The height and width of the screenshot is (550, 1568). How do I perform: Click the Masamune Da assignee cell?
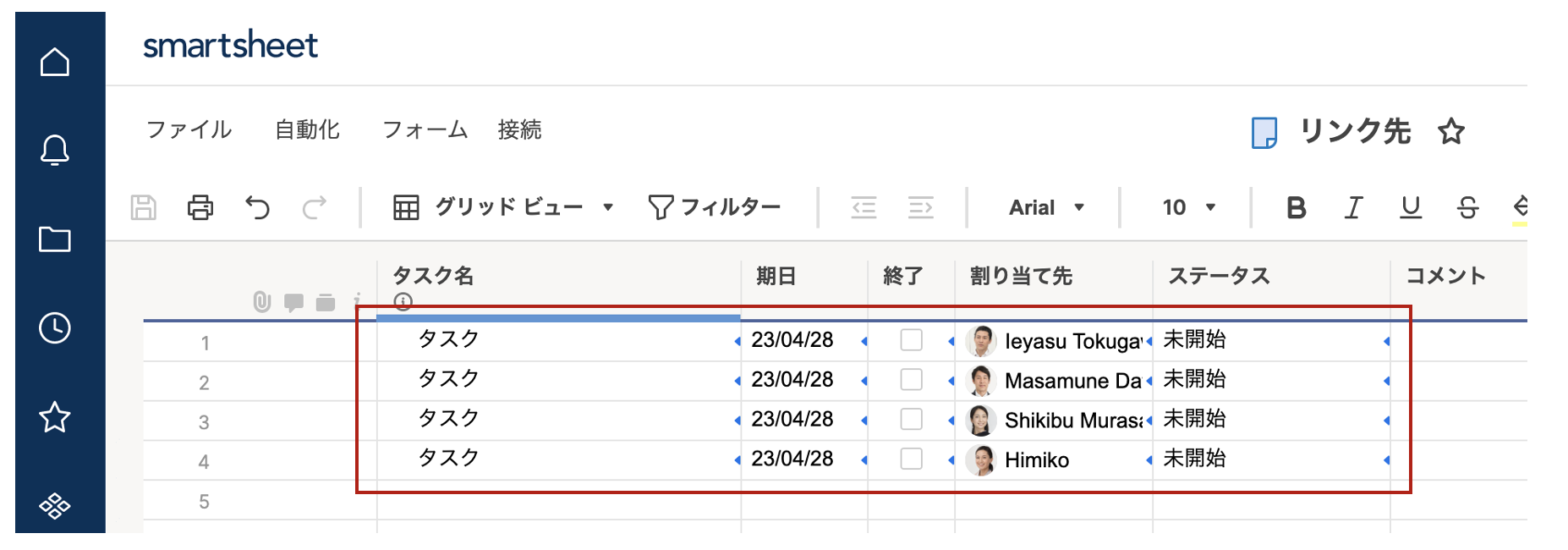click(x=1054, y=381)
